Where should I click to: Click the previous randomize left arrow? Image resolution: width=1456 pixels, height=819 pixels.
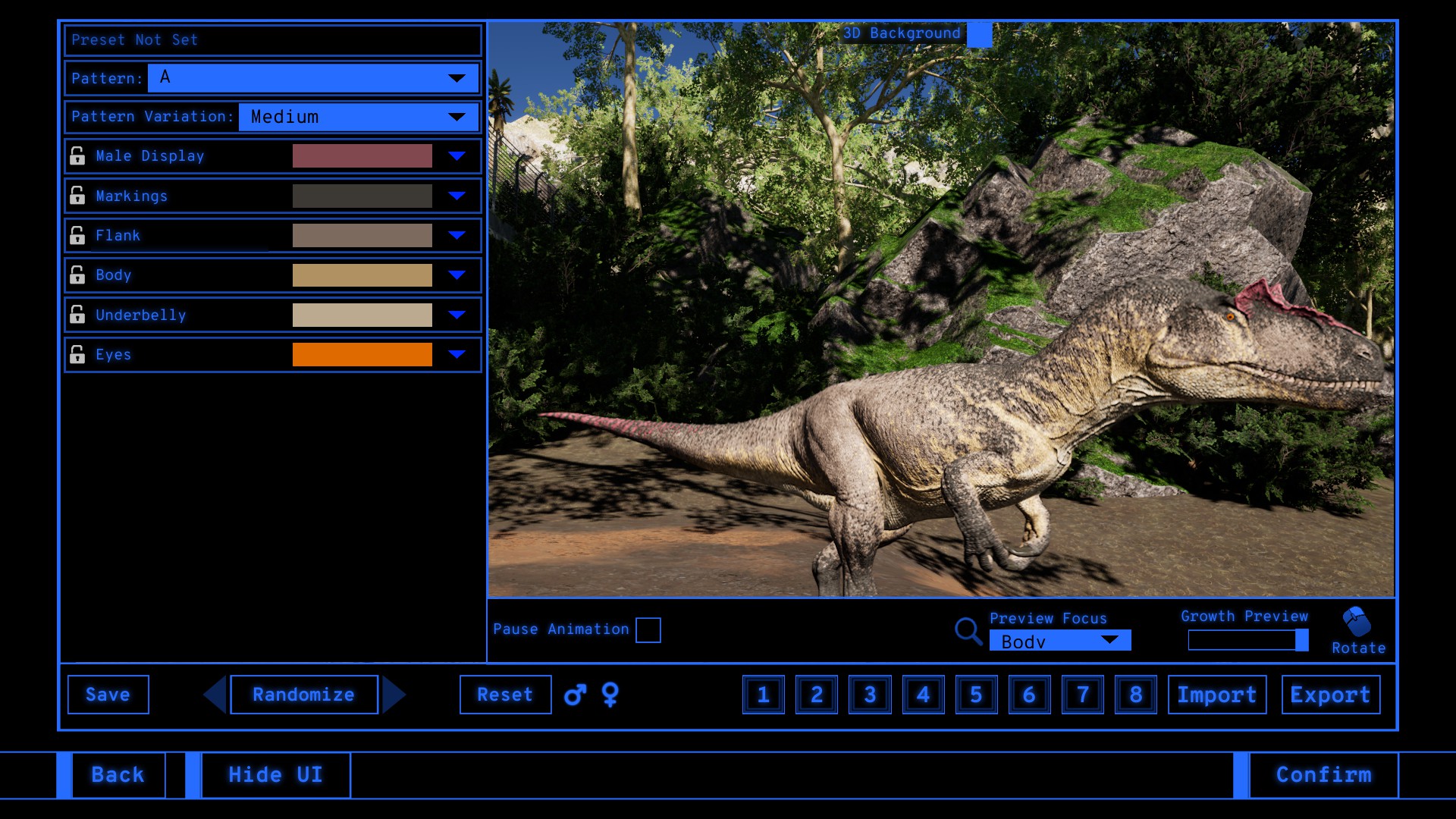coord(215,695)
